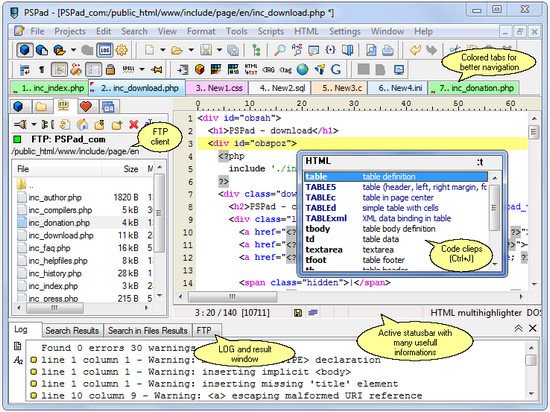Click the FTP home directory icon
The height and width of the screenshot is (412, 550).
(x=82, y=124)
